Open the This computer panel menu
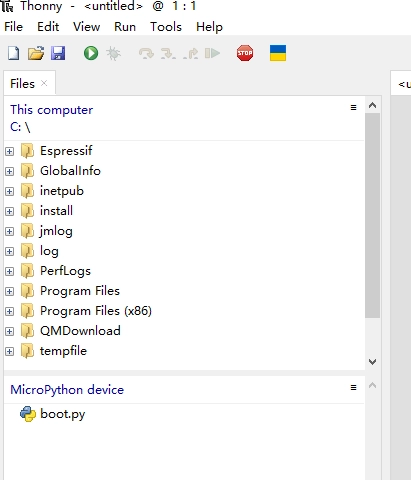 pos(353,107)
